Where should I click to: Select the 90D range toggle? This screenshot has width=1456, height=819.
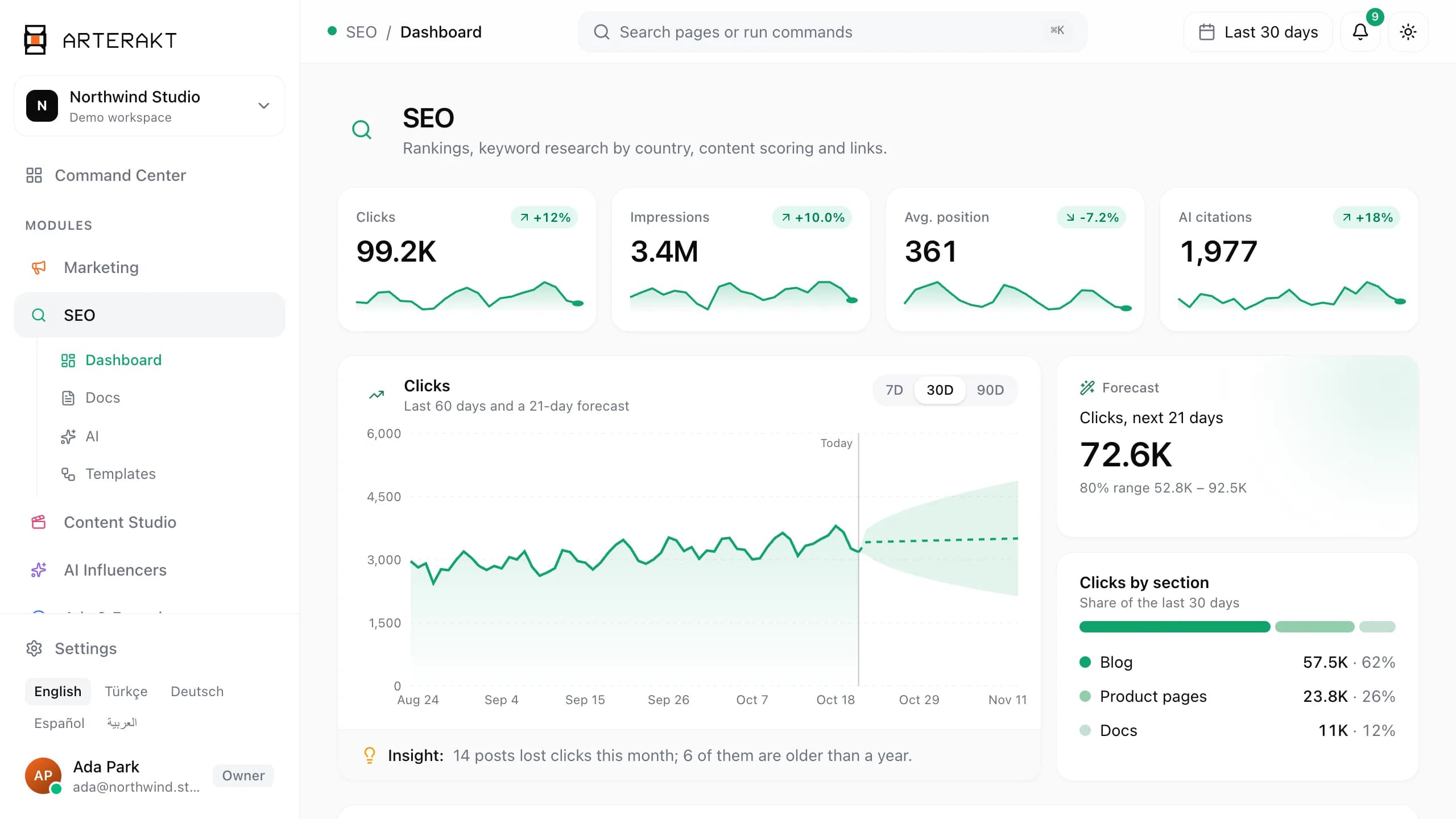pyautogui.click(x=990, y=390)
